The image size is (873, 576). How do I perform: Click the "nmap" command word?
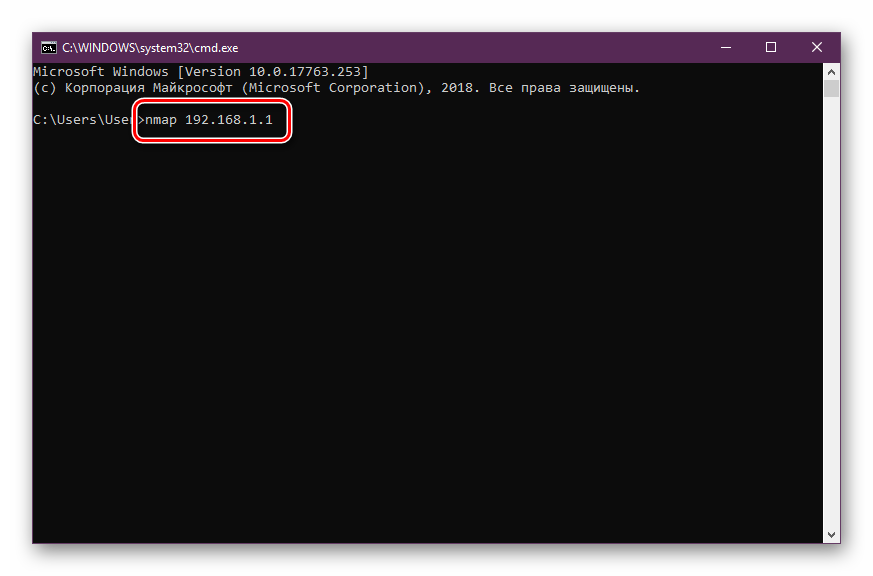coord(161,120)
